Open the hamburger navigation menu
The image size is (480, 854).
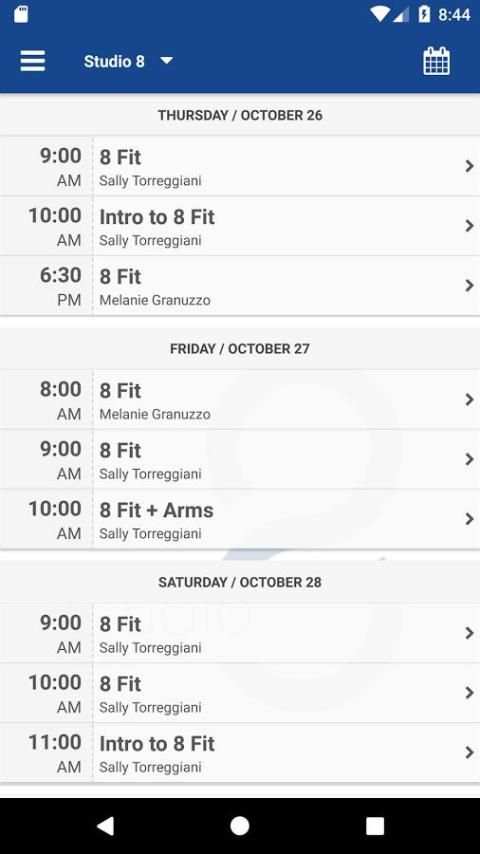tap(33, 61)
